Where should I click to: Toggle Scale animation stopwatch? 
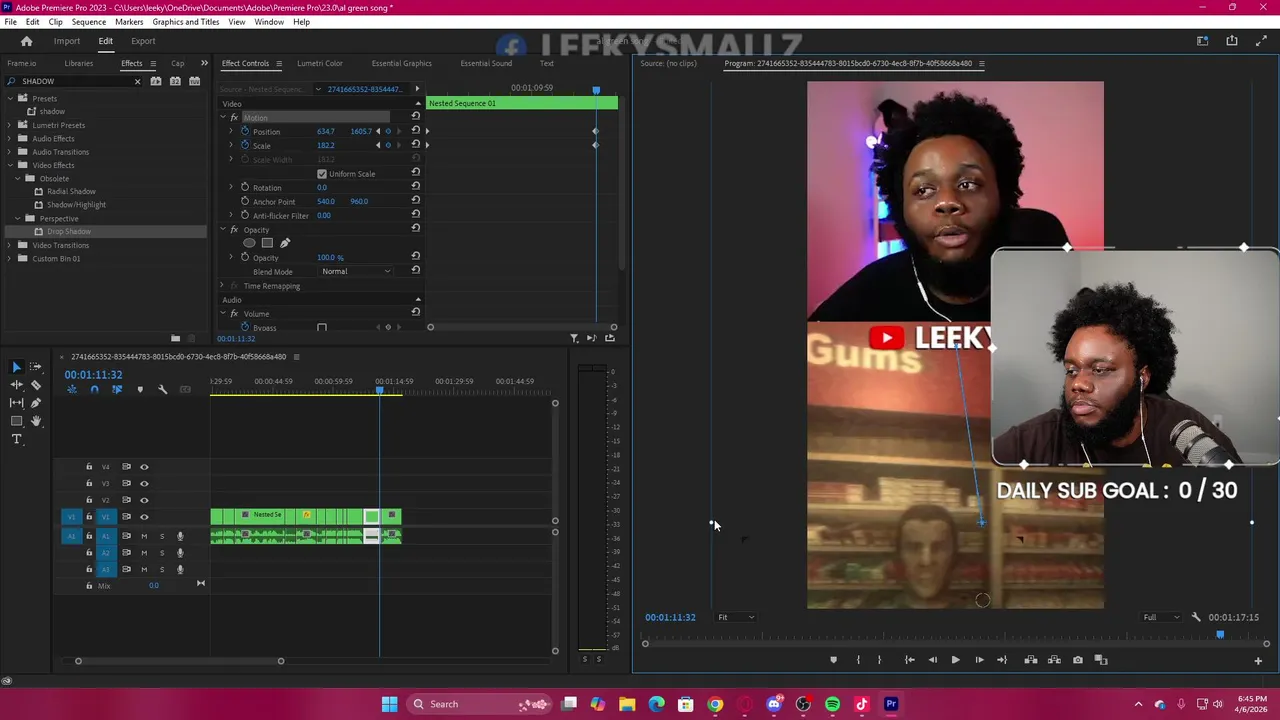tap(245, 145)
